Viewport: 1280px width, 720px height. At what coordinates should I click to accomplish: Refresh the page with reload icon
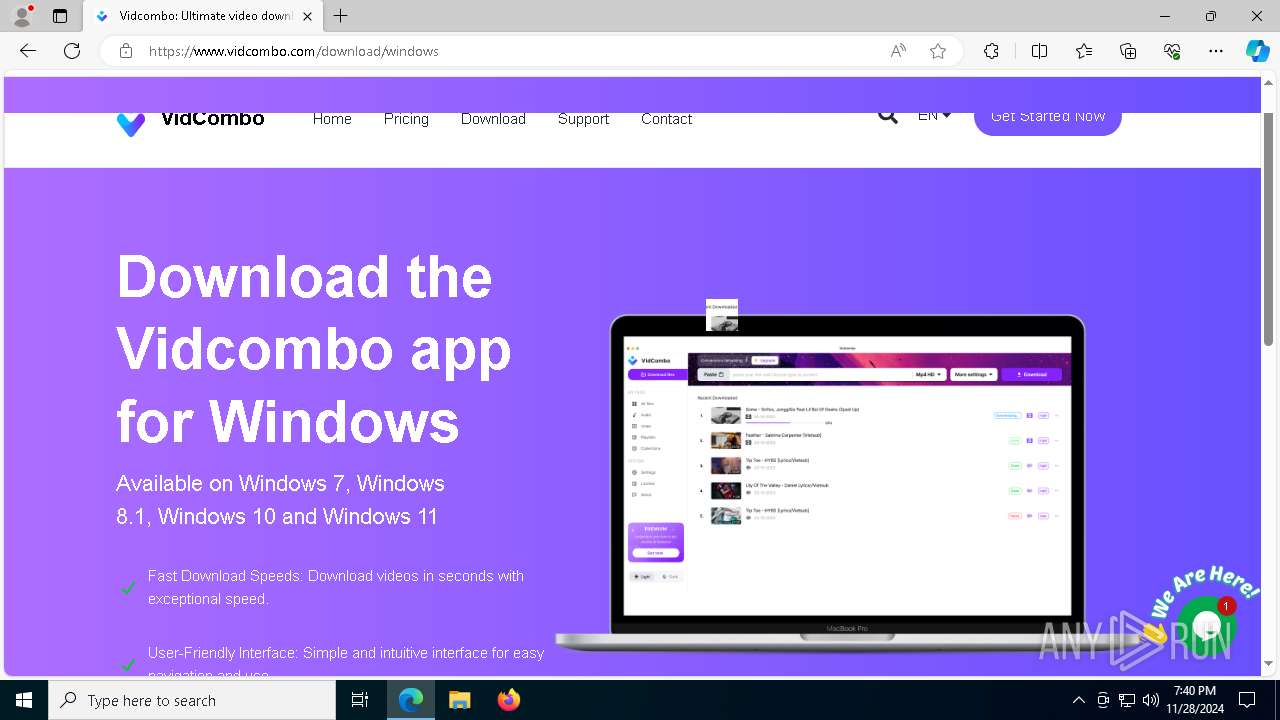[72, 51]
